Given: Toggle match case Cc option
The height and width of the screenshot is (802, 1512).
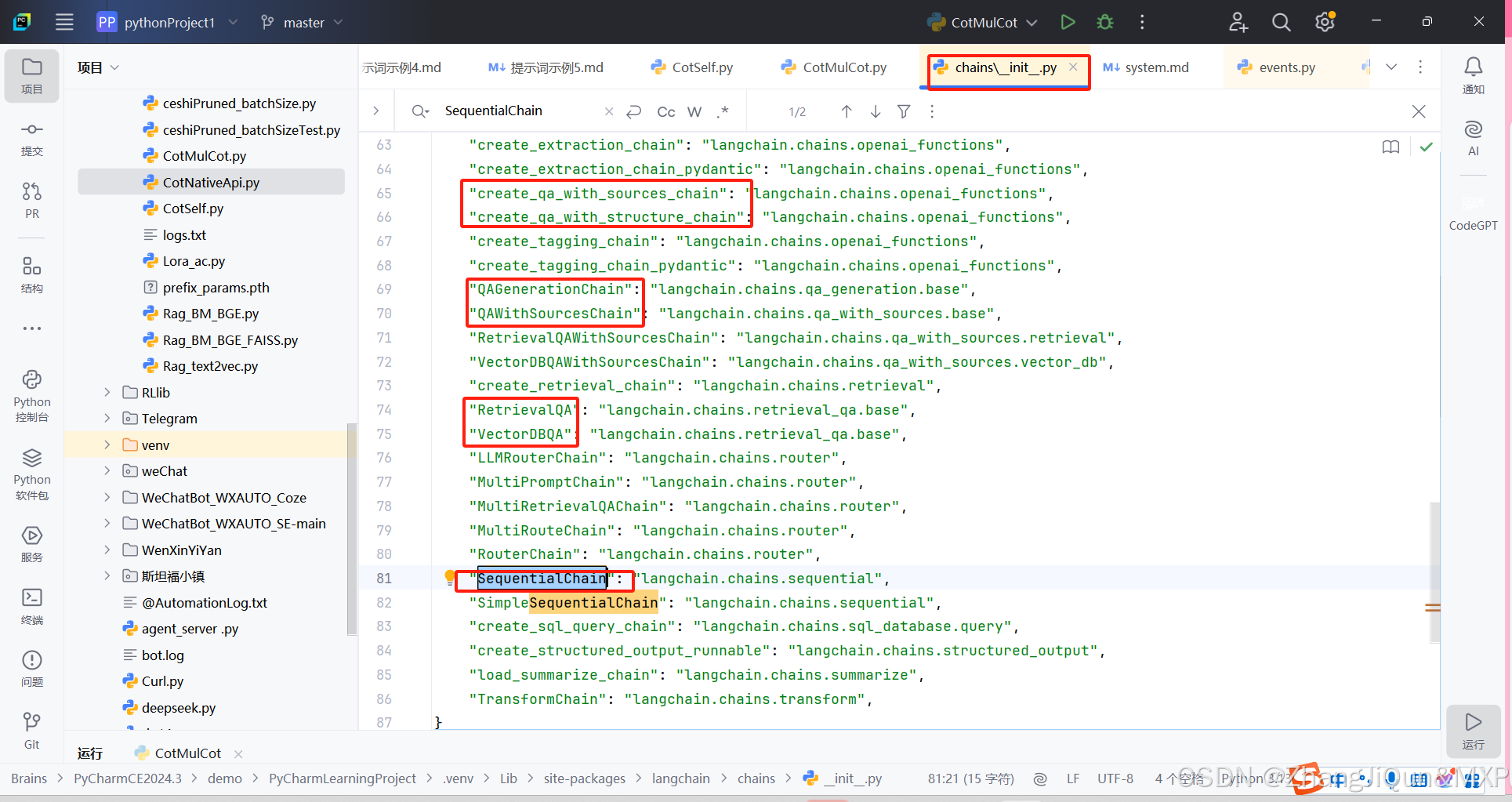Looking at the screenshot, I should 665,111.
